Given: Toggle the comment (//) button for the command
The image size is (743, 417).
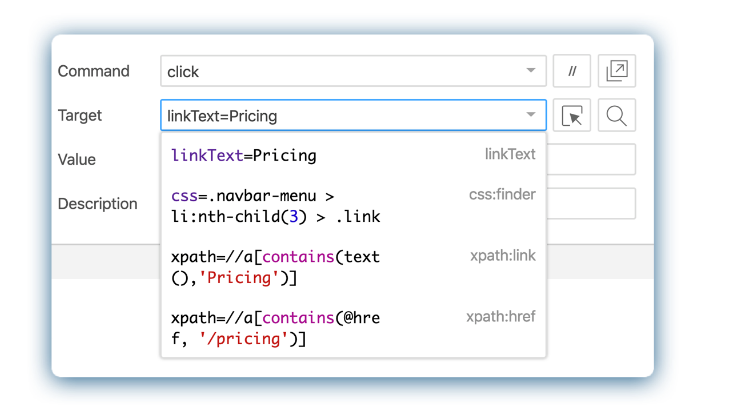Looking at the screenshot, I should point(572,71).
